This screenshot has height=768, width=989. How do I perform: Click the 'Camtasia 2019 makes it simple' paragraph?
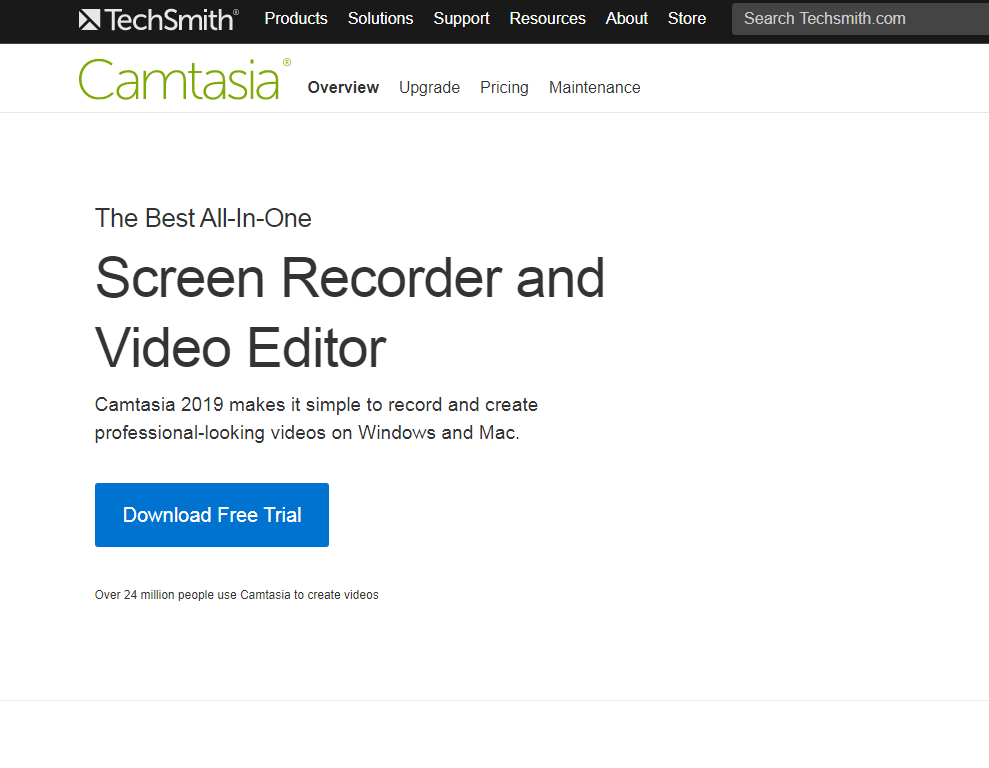coord(316,419)
